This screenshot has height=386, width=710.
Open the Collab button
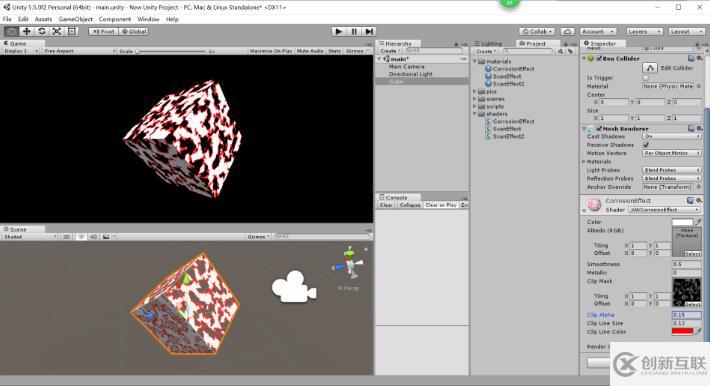coord(537,31)
